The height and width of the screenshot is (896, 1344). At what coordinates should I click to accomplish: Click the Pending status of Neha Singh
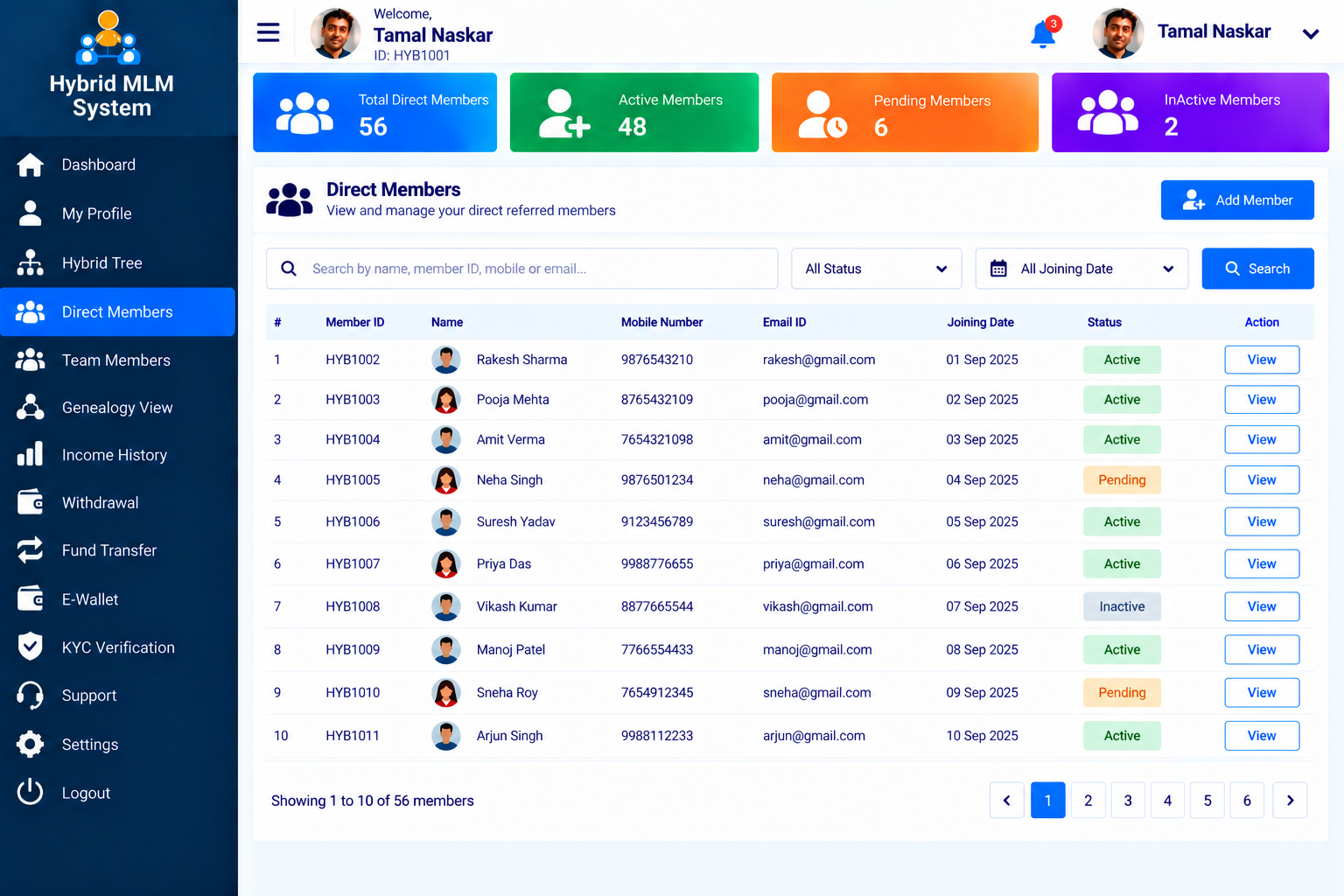point(1122,479)
